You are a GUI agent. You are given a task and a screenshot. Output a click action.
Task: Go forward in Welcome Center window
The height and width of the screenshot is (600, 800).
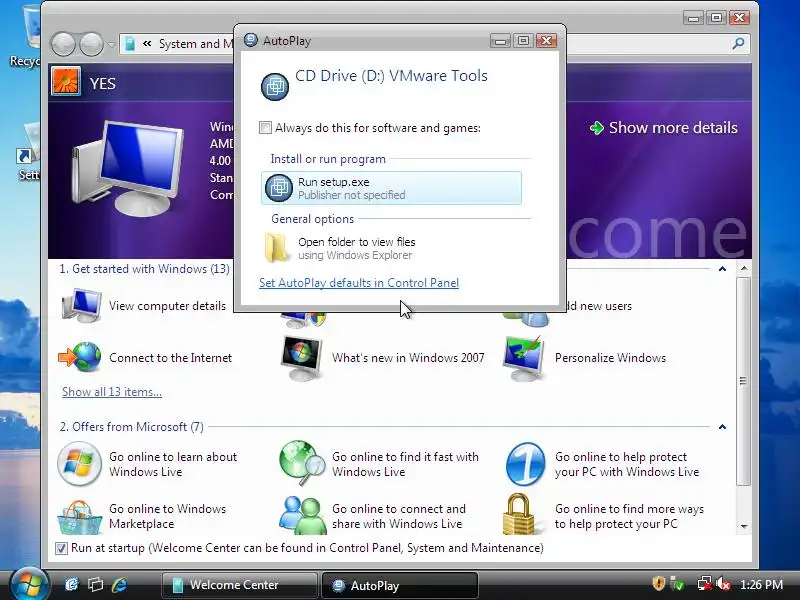92,44
